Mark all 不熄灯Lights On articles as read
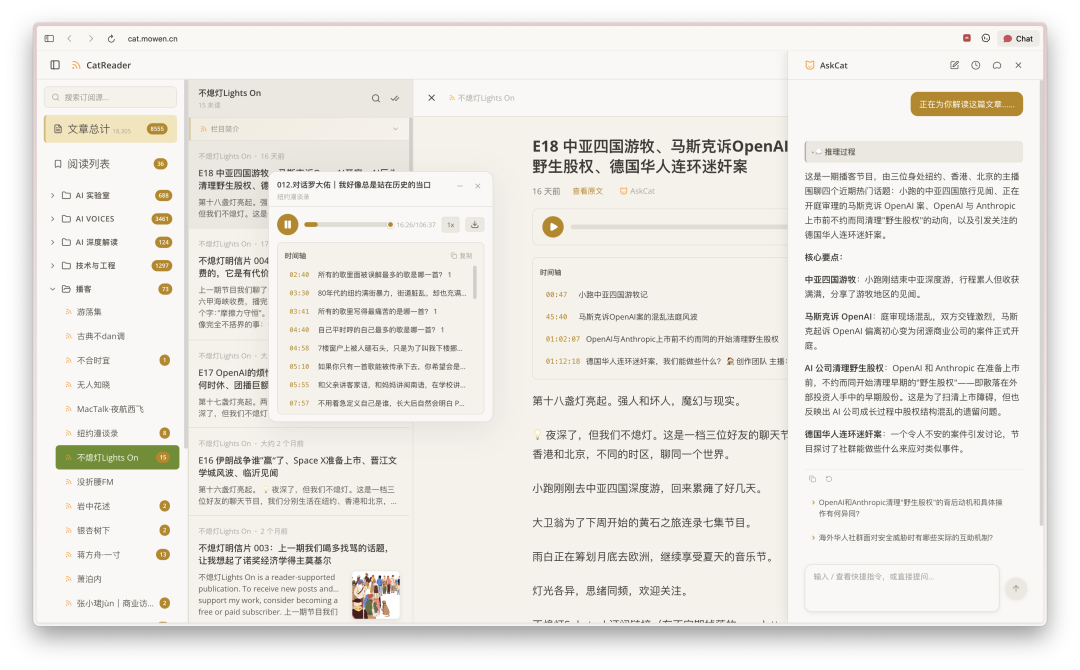The height and width of the screenshot is (670, 1080). pos(395,98)
